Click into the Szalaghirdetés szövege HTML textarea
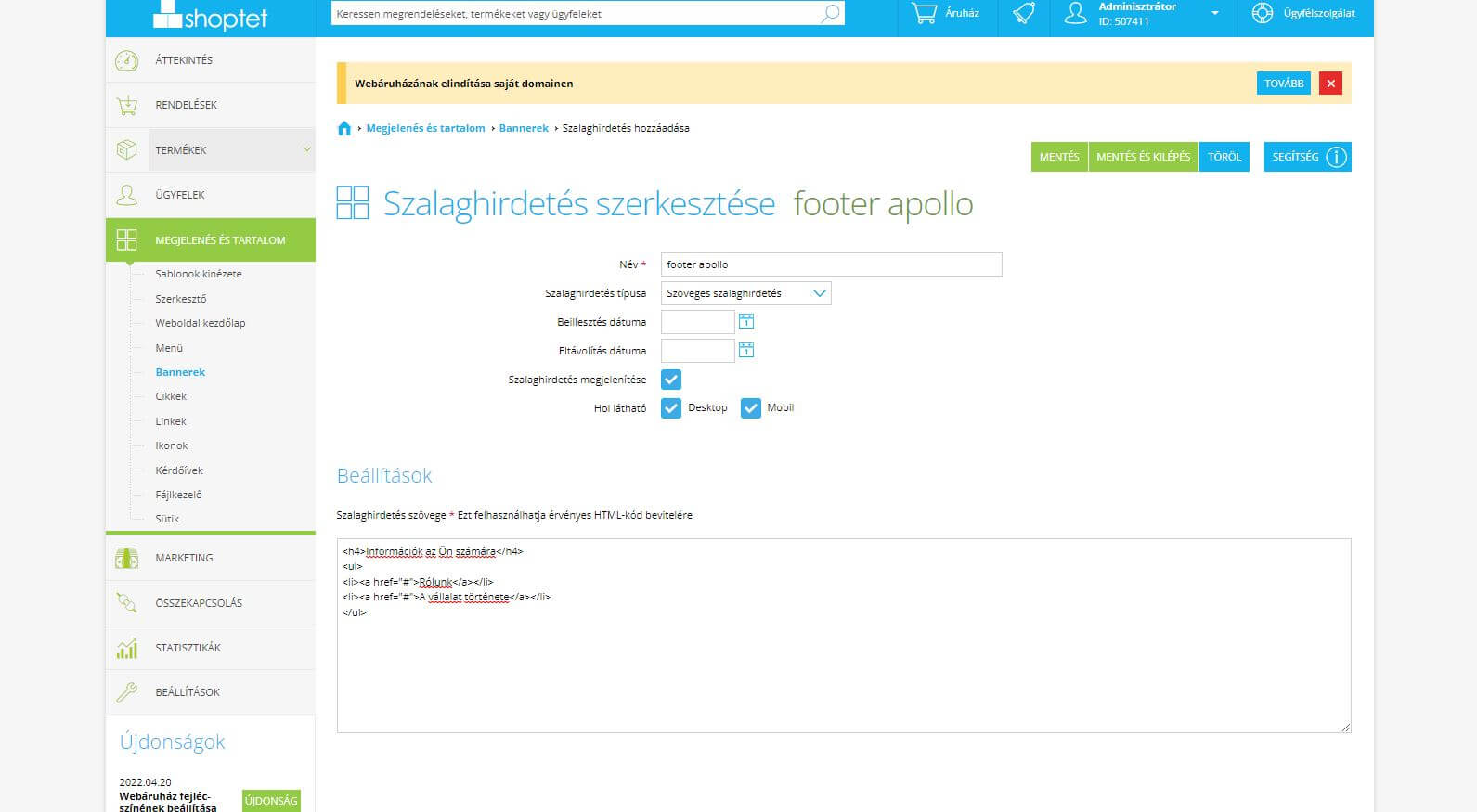 tap(844, 636)
